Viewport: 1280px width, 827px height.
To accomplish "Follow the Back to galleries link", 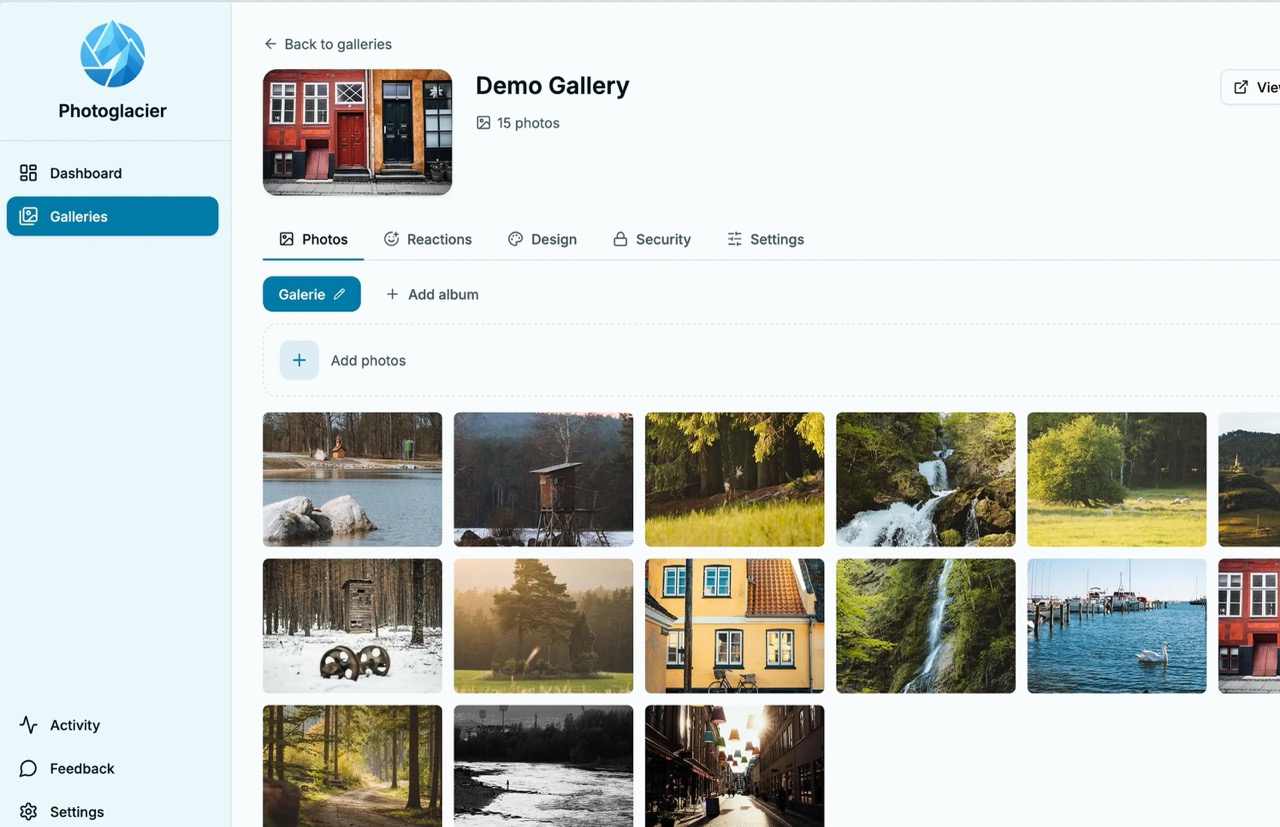I will [x=337, y=44].
